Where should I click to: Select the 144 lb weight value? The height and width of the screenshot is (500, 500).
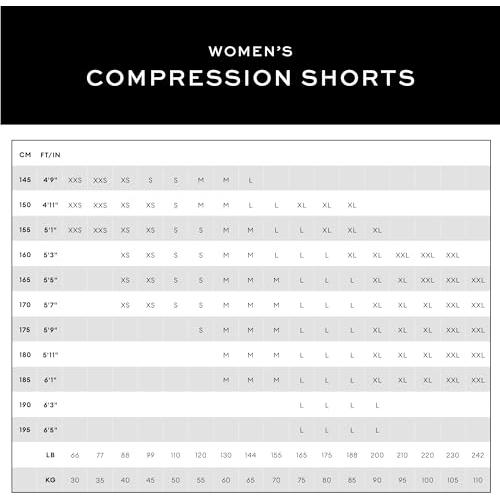250,455
